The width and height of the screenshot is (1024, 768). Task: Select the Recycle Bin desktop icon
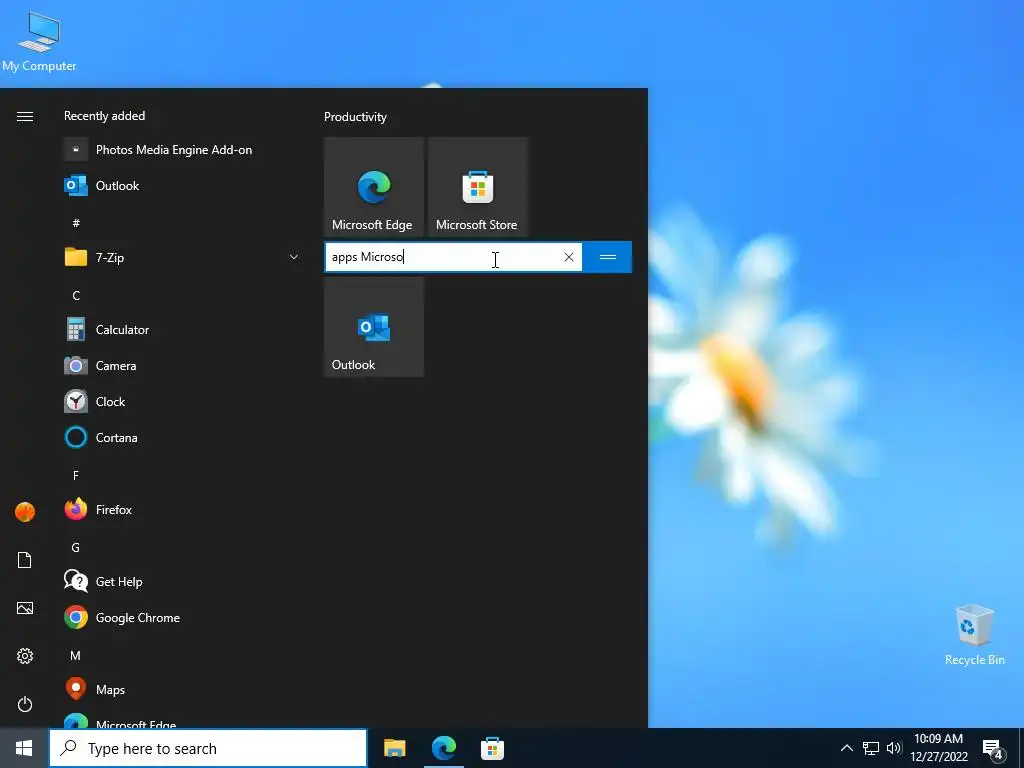coord(974,635)
